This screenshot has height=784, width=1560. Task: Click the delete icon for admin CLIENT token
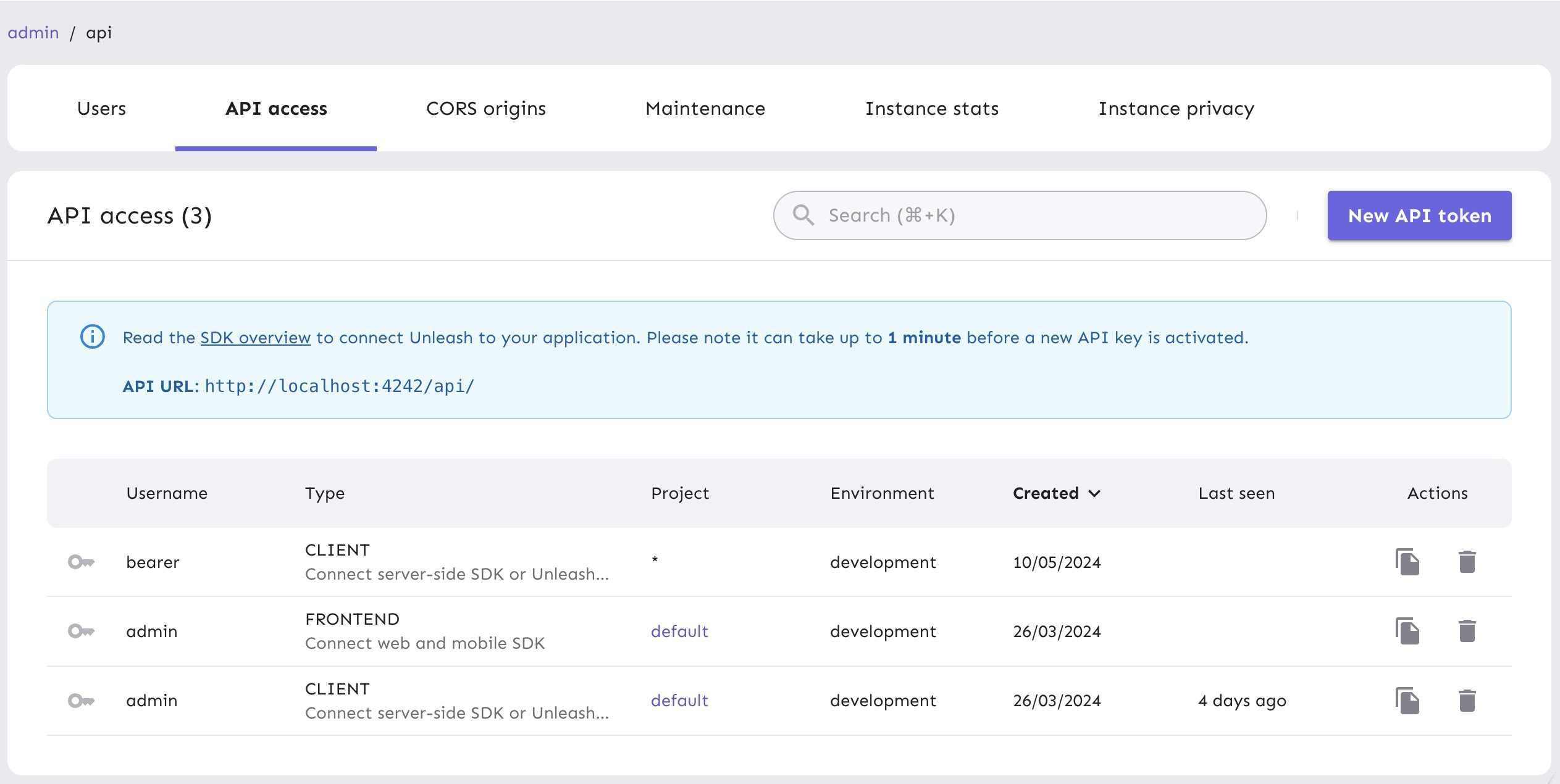1466,701
